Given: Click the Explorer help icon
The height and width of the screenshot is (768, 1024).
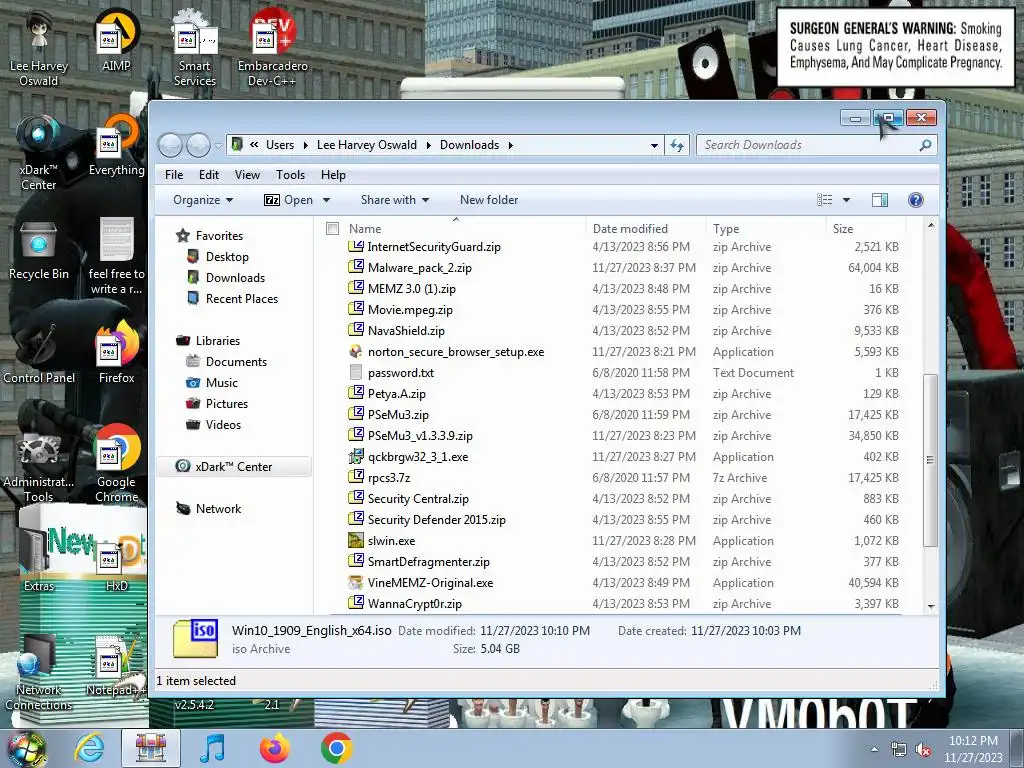Looking at the screenshot, I should click(916, 200).
